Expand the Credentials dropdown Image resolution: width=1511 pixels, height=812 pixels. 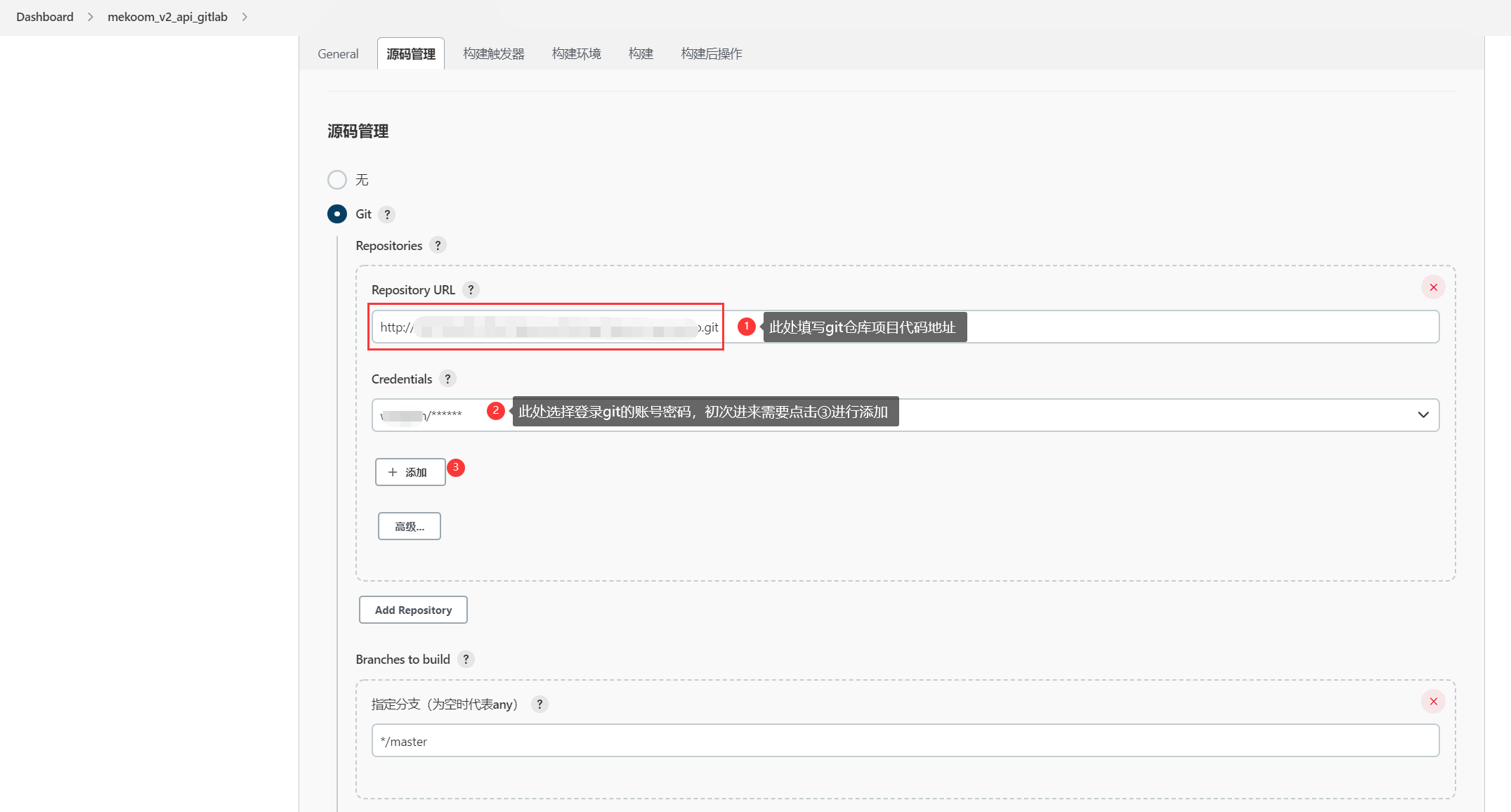coord(1423,415)
